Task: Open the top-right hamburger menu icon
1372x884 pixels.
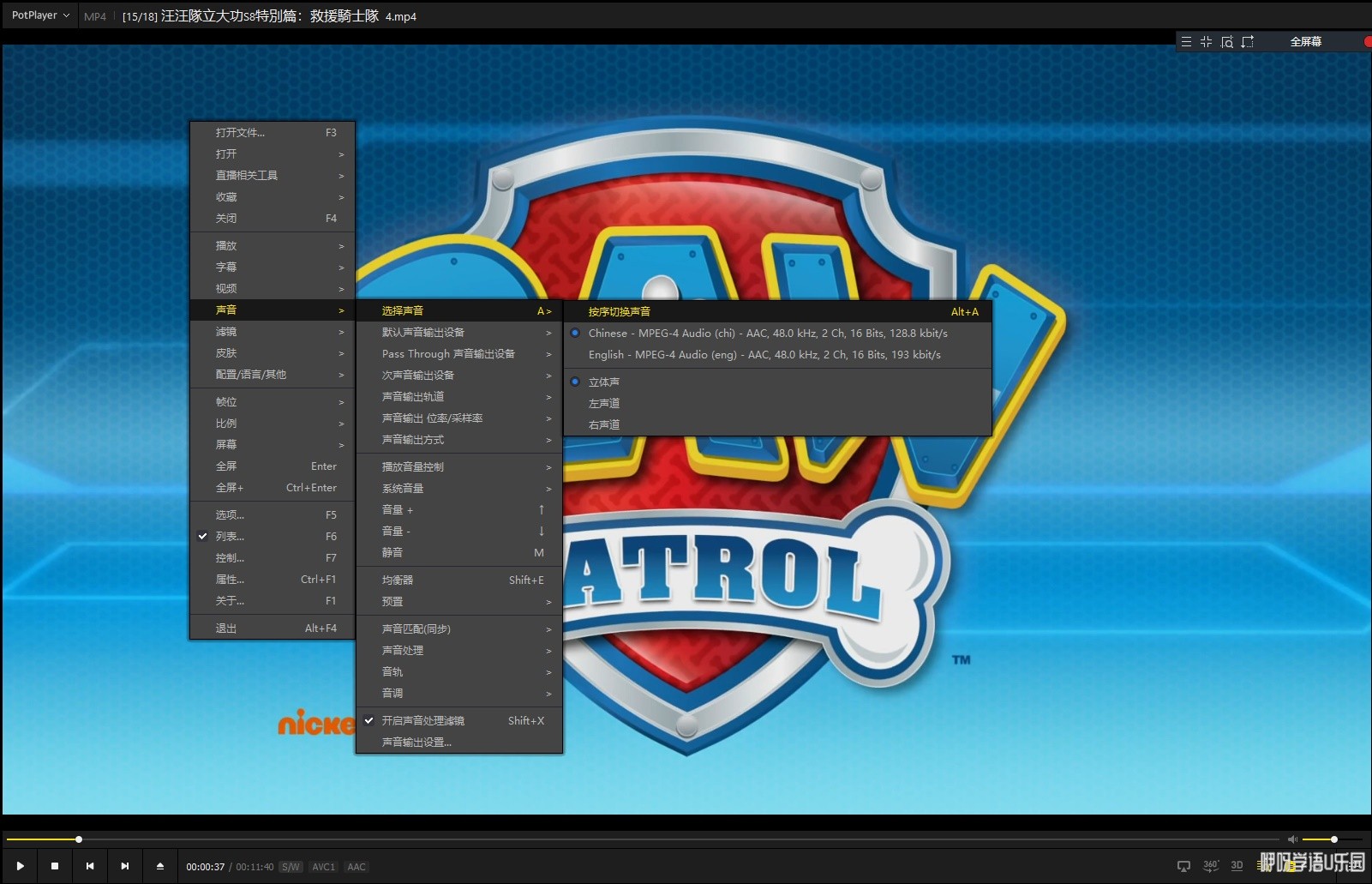Action: tap(1186, 41)
